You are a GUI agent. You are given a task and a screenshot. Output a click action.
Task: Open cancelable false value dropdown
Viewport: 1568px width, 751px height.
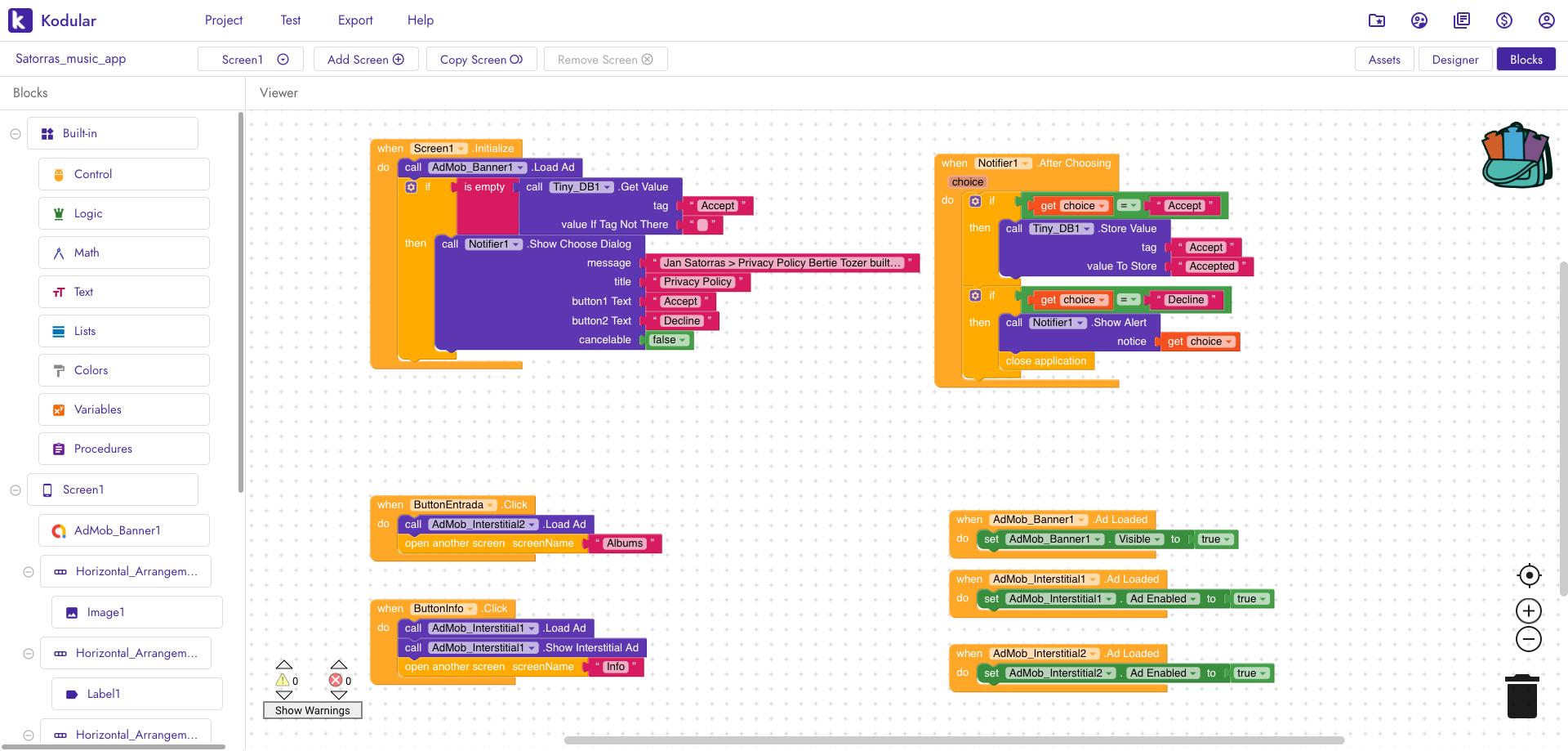(670, 340)
